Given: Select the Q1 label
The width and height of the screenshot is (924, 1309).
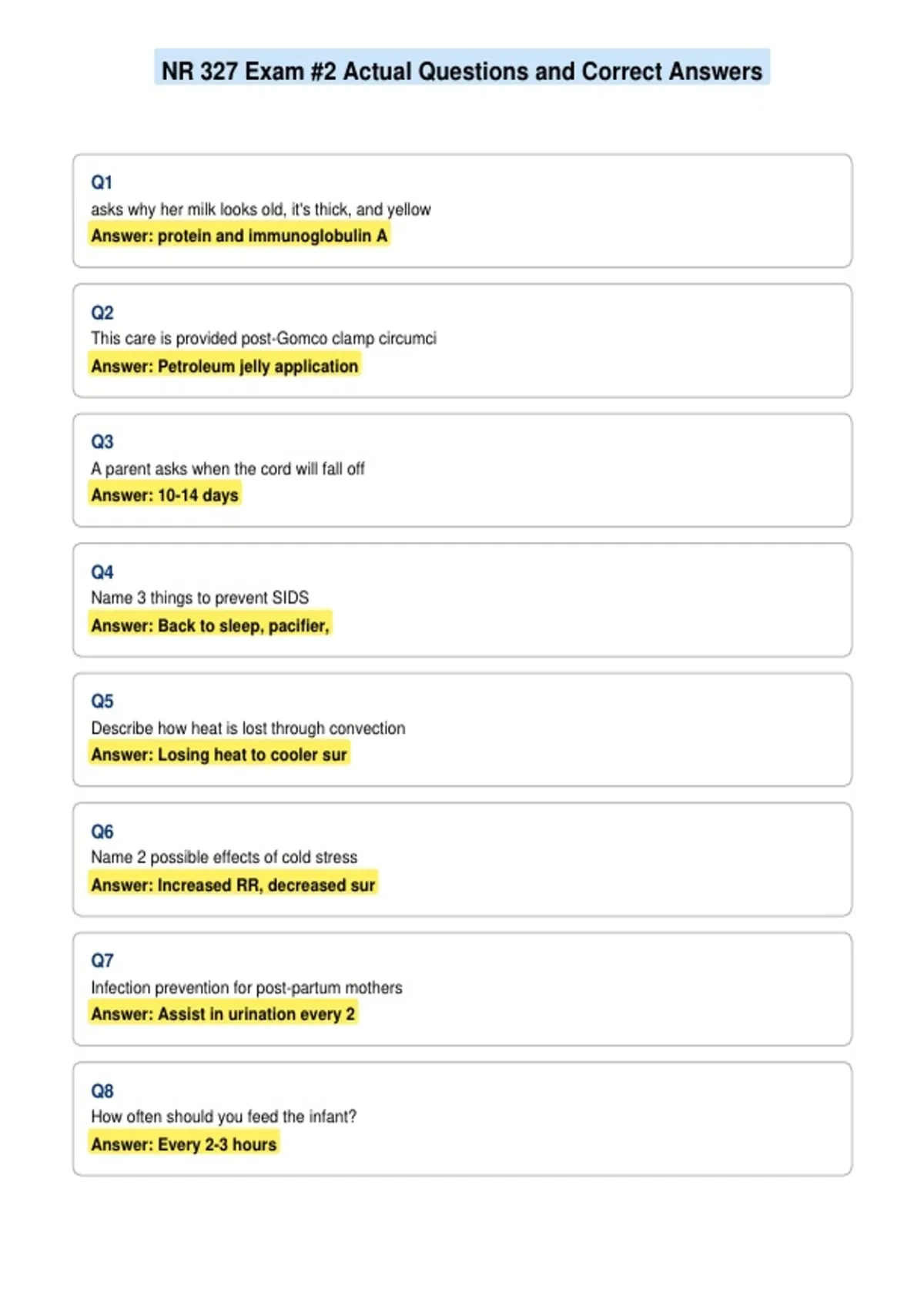Looking at the screenshot, I should coord(102,182).
